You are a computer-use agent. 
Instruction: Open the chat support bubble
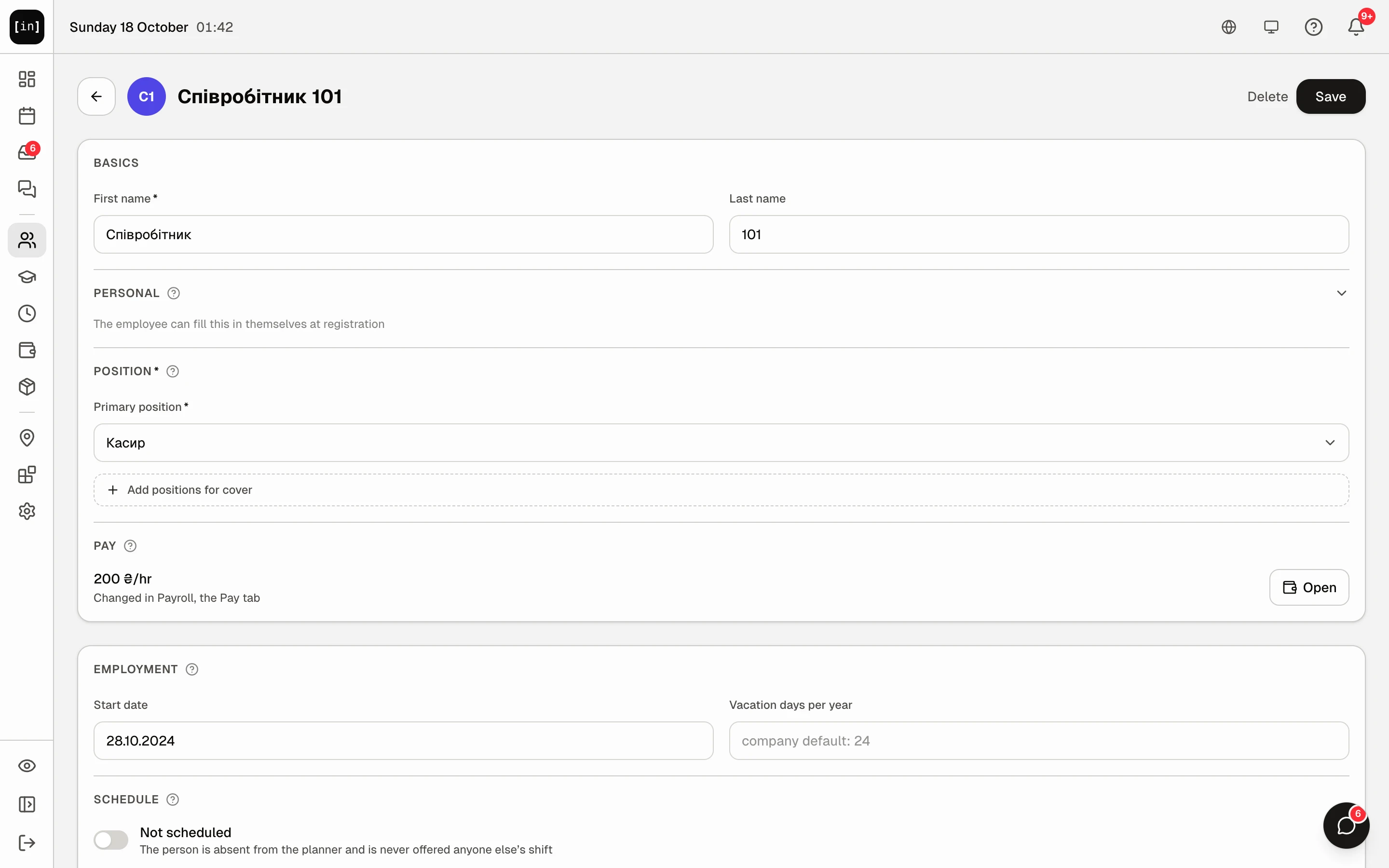1346,826
